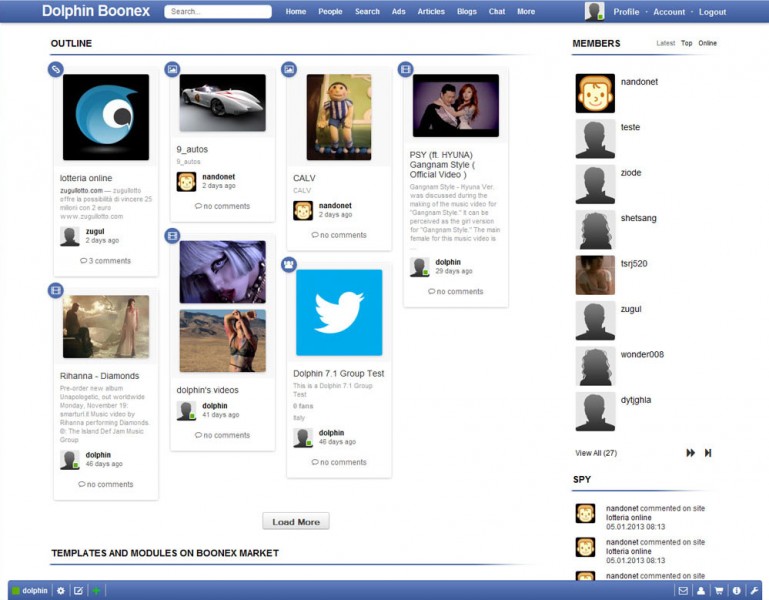Open the settings gear next to dolphin
Image resolution: width=769 pixels, height=600 pixels.
click(x=60, y=591)
